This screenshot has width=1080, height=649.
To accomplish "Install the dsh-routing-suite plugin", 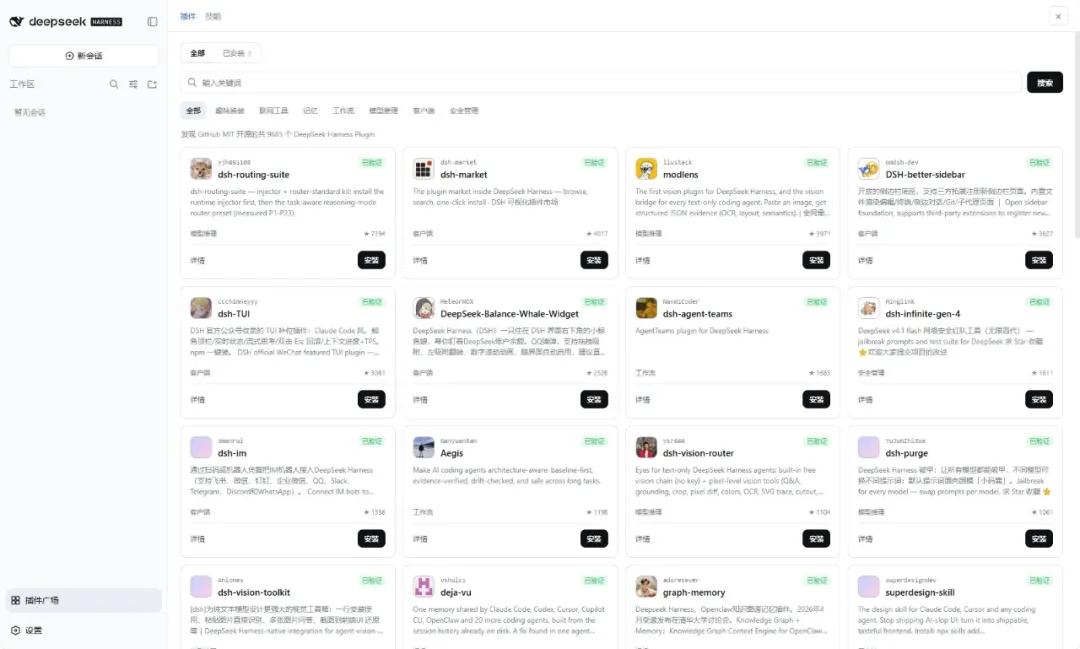I will click(x=371, y=260).
